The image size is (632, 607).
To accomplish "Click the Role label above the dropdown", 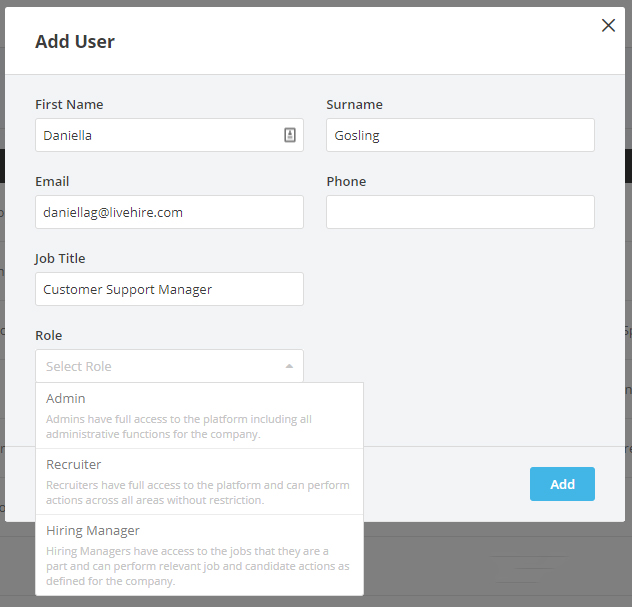I will [x=49, y=335].
